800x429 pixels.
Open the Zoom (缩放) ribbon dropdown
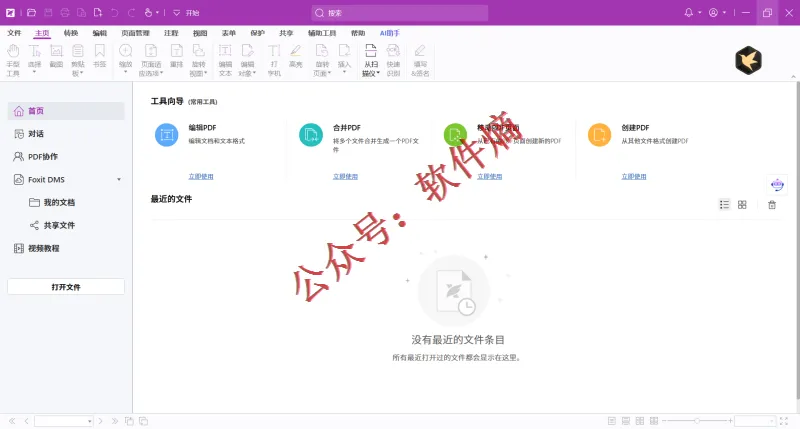[x=126, y=72]
